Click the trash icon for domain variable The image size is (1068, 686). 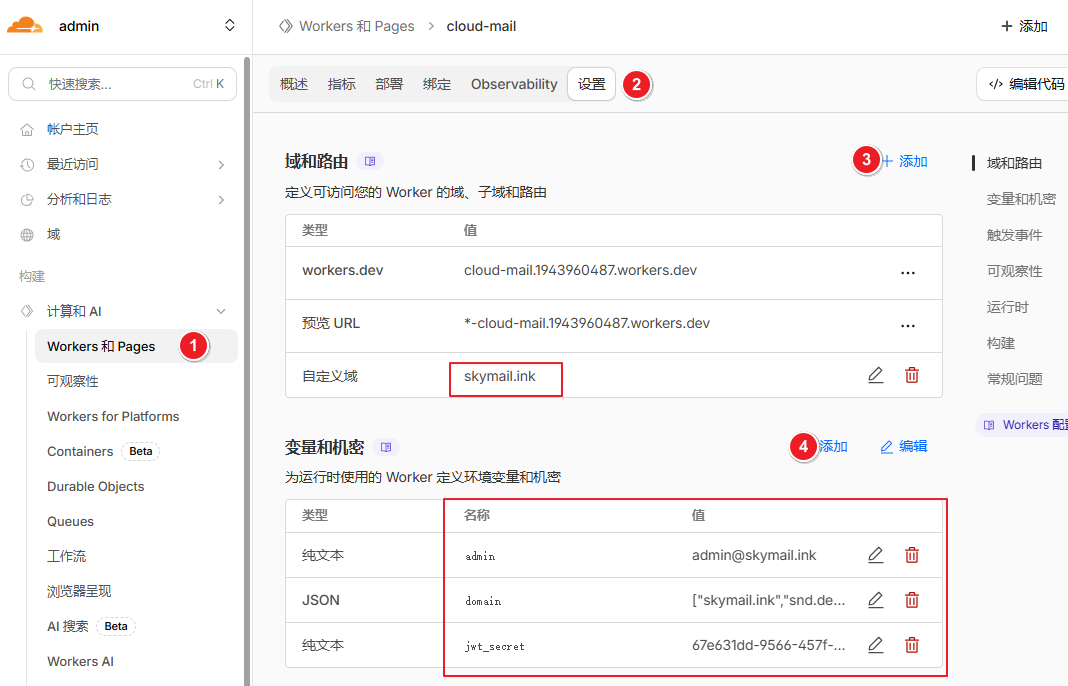coord(912,600)
